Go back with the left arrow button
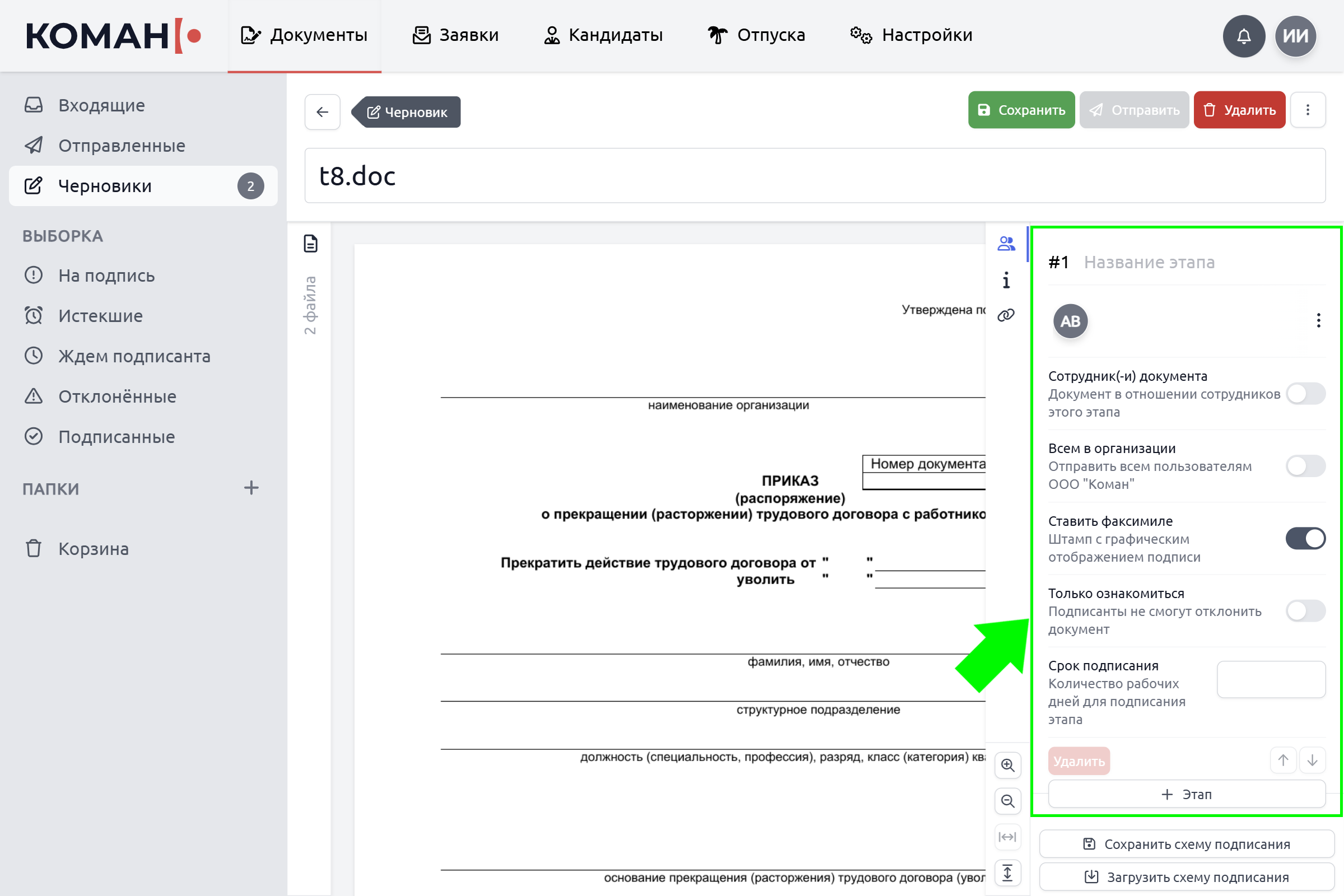 [x=323, y=111]
